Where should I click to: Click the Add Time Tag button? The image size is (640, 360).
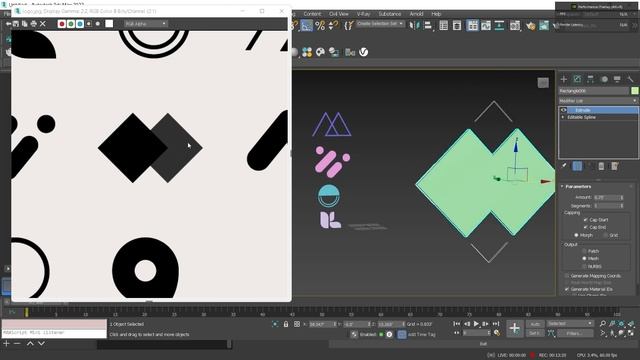422,334
